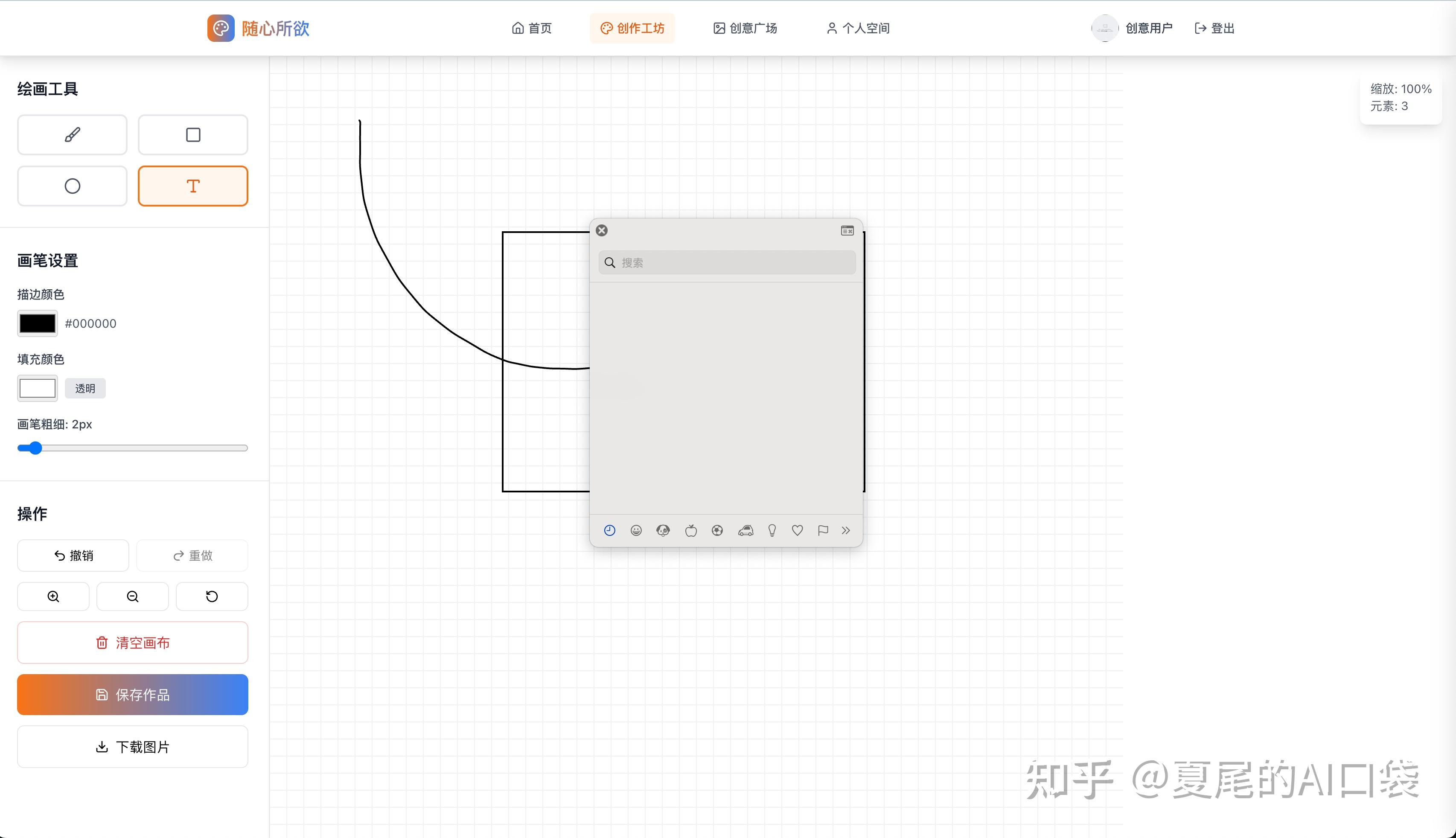The image size is (1456, 838).
Task: Open the stroke color picker
Action: (x=37, y=323)
